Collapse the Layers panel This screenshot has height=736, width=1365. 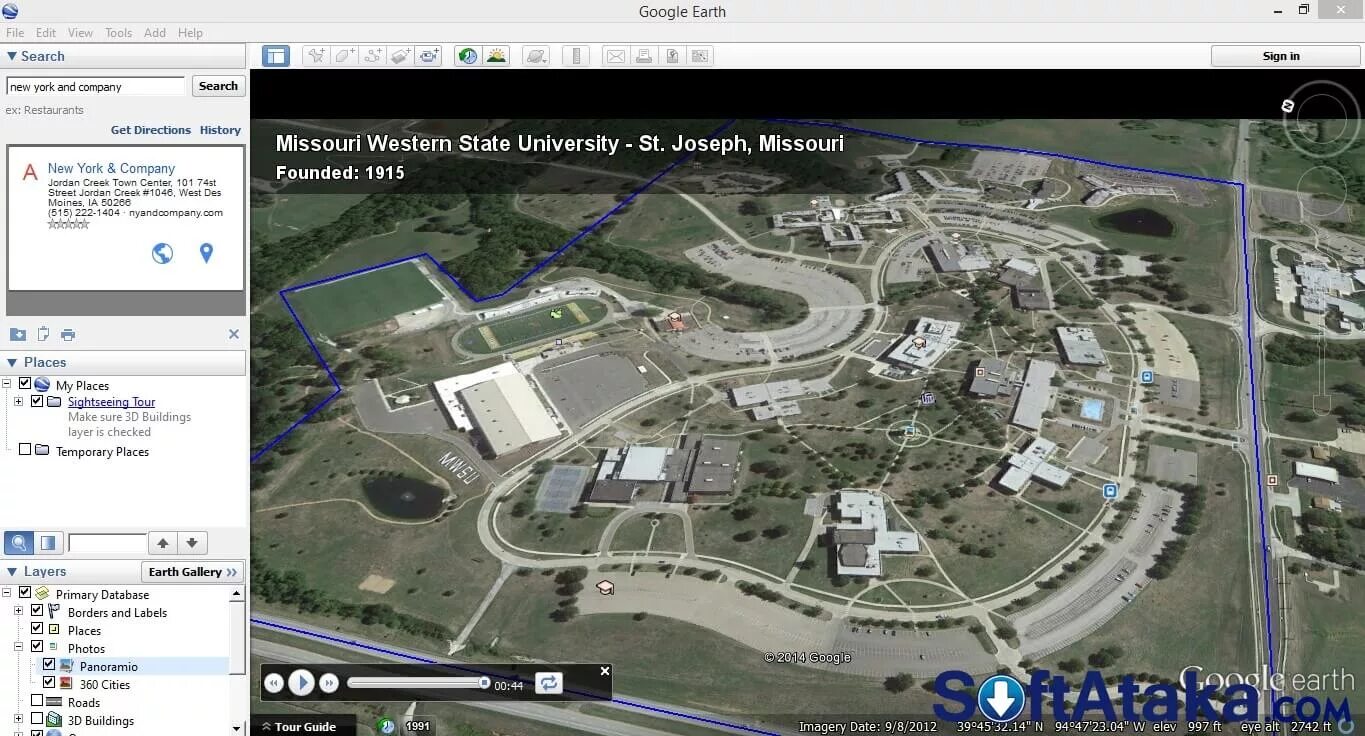click(x=12, y=571)
